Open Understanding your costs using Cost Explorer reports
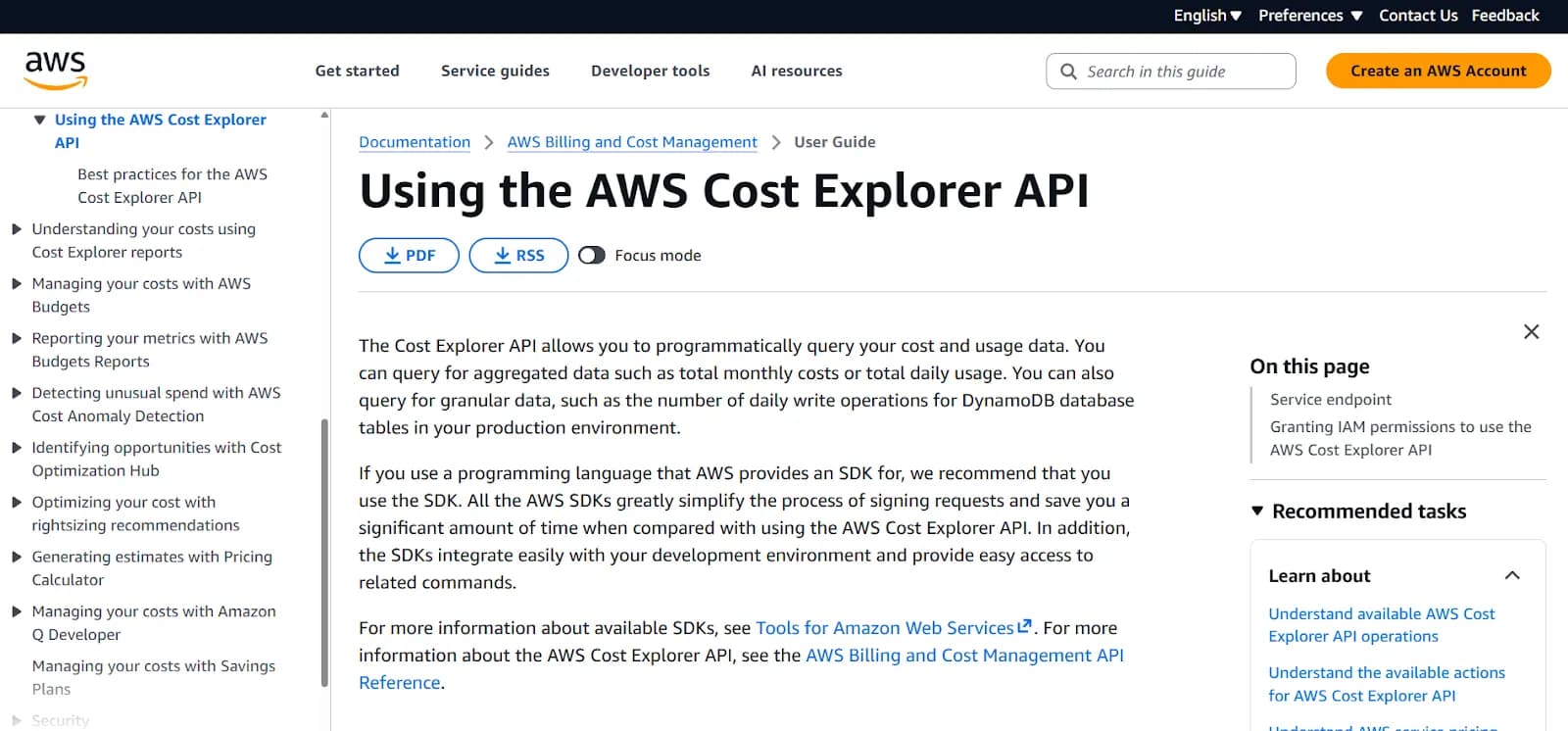Screen dimensions: 1568x731 (144, 241)
